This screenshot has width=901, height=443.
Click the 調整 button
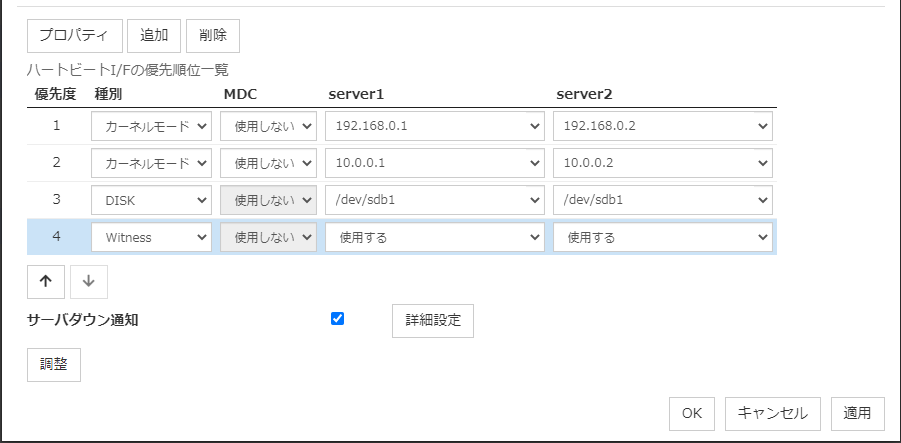tap(53, 365)
